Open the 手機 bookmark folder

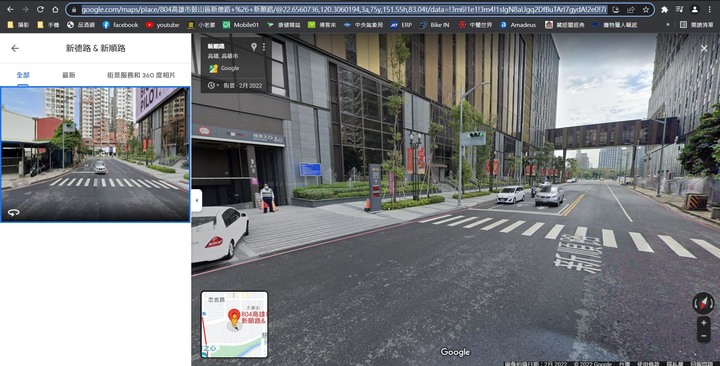click(x=48, y=25)
